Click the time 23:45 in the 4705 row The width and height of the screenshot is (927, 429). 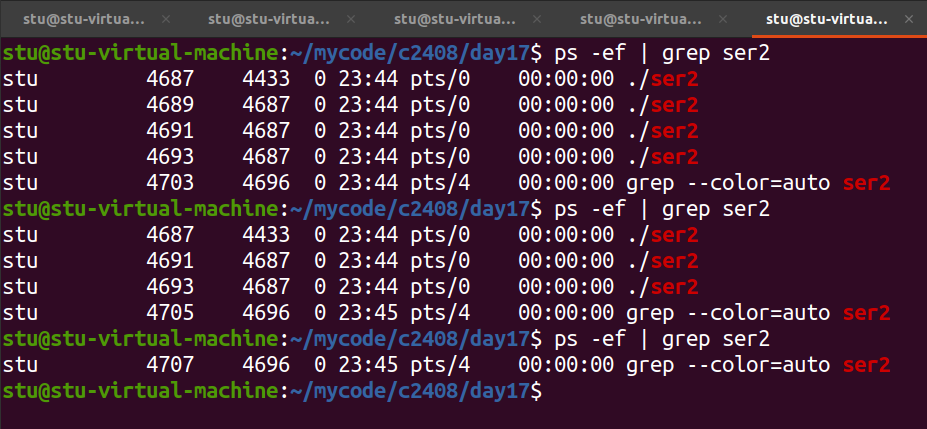(x=368, y=313)
